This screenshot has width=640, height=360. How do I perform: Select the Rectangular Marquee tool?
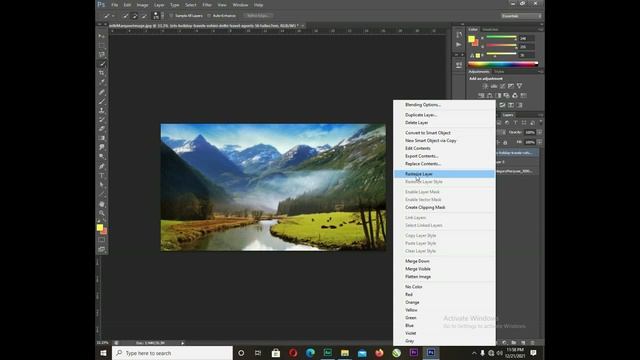(102, 45)
